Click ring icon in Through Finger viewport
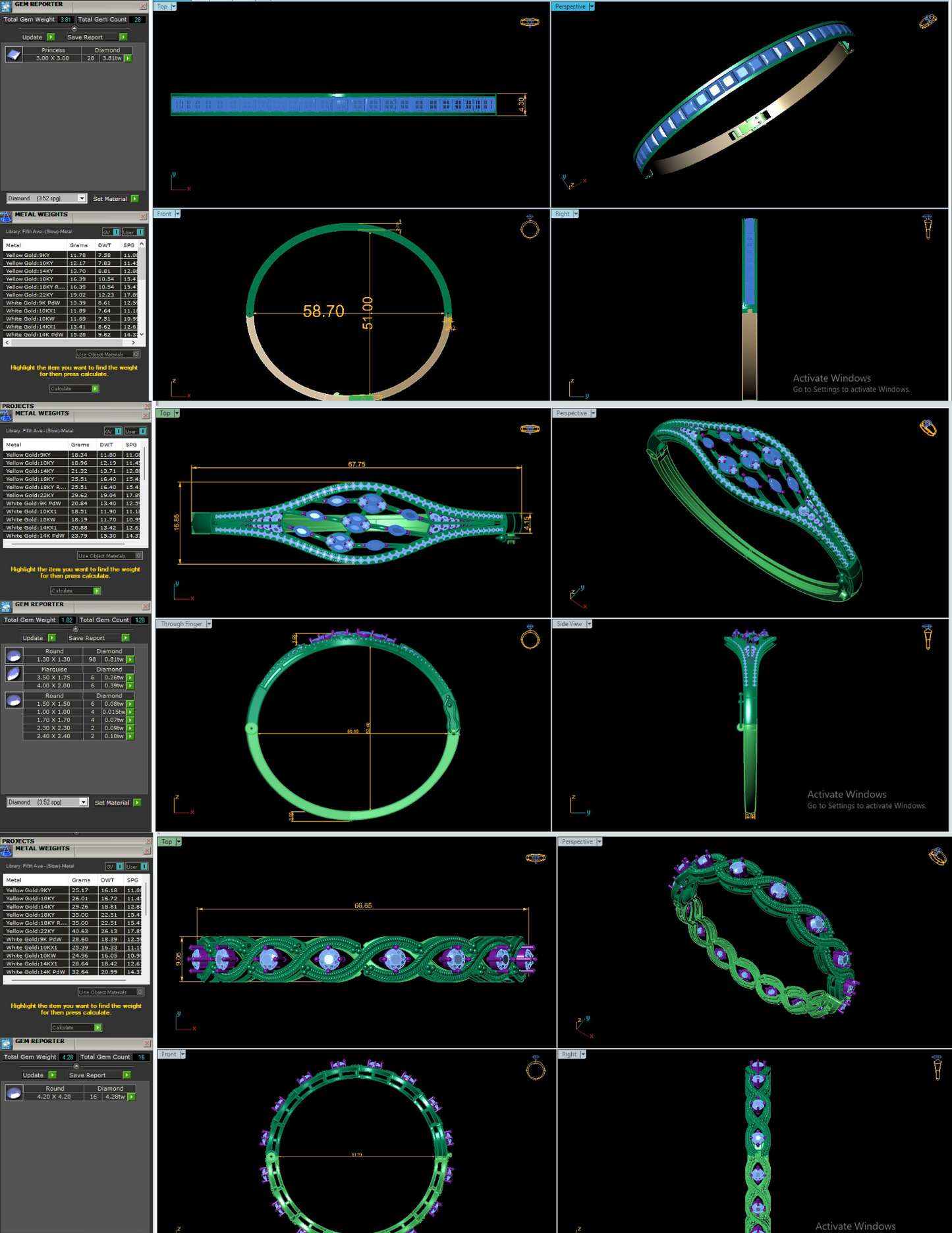952x1233 pixels. (x=530, y=637)
